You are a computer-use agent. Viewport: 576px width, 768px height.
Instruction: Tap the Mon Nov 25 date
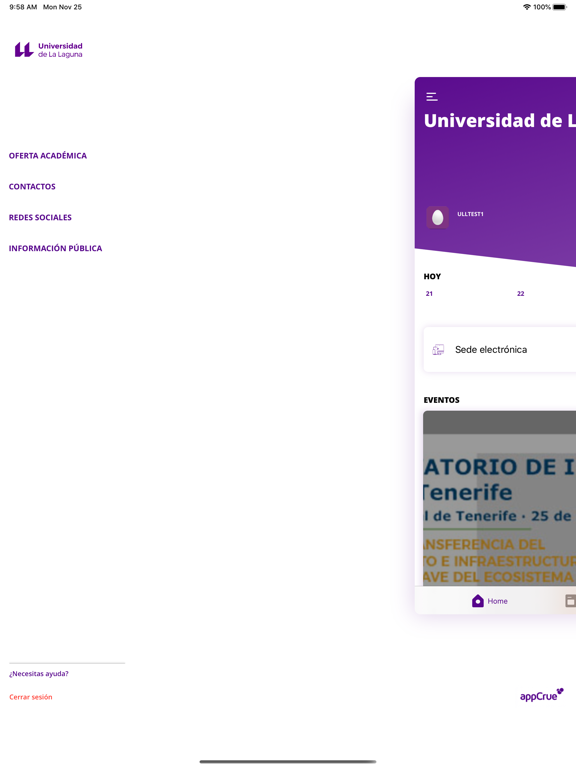tap(62, 7)
